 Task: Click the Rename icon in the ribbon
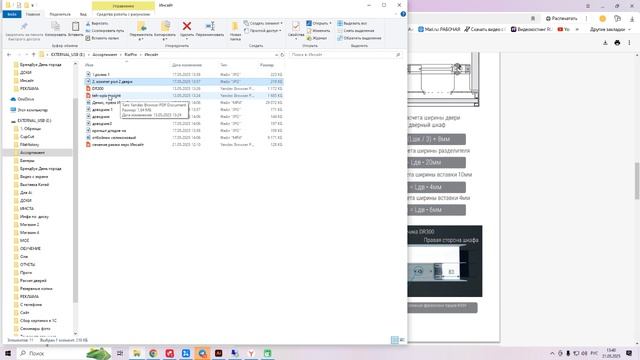(210, 26)
